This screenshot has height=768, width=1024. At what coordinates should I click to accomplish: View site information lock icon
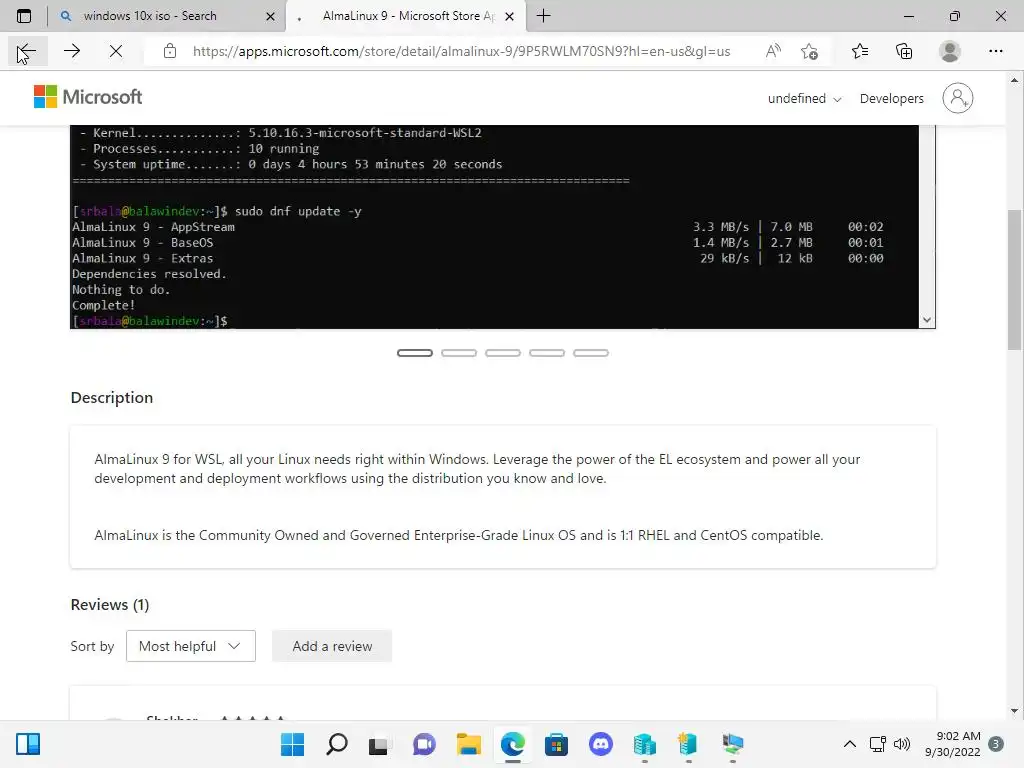pos(170,51)
